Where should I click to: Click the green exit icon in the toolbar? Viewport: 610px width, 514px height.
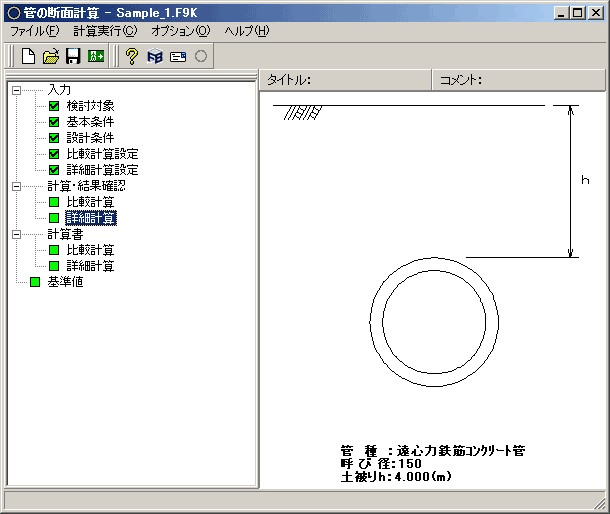[x=96, y=56]
